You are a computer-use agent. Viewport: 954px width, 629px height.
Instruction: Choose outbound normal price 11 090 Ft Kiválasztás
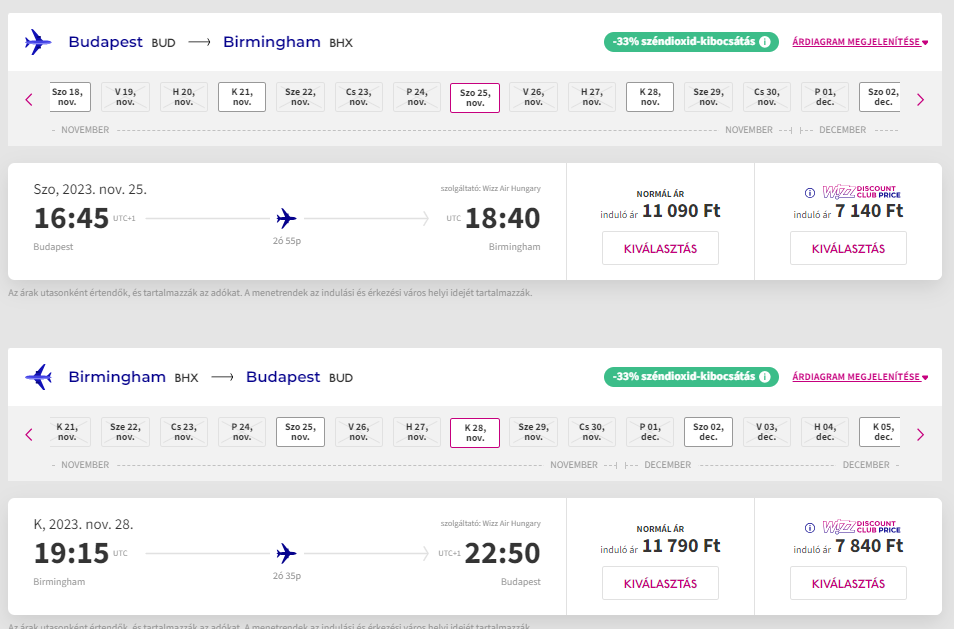coord(660,248)
